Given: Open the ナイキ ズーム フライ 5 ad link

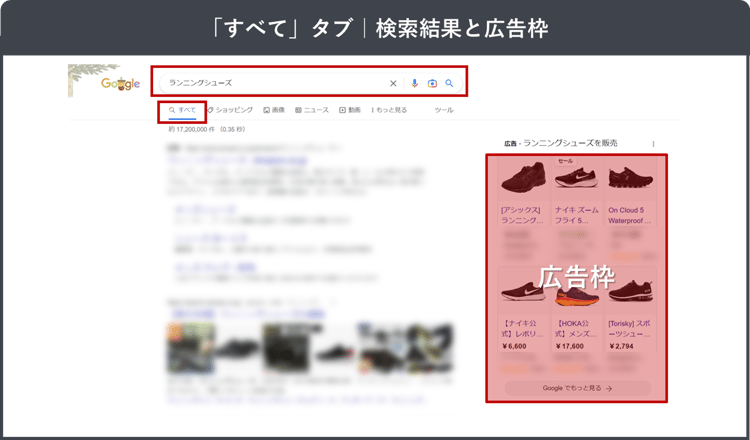Looking at the screenshot, I should 576,215.
